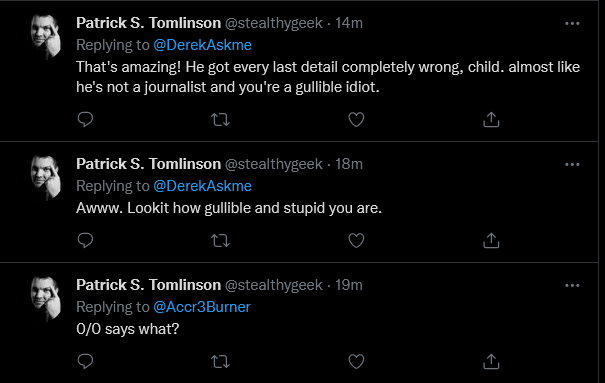The width and height of the screenshot is (605, 383).
Task: Like the 'Awww. Lookit' tweet
Action: click(356, 241)
